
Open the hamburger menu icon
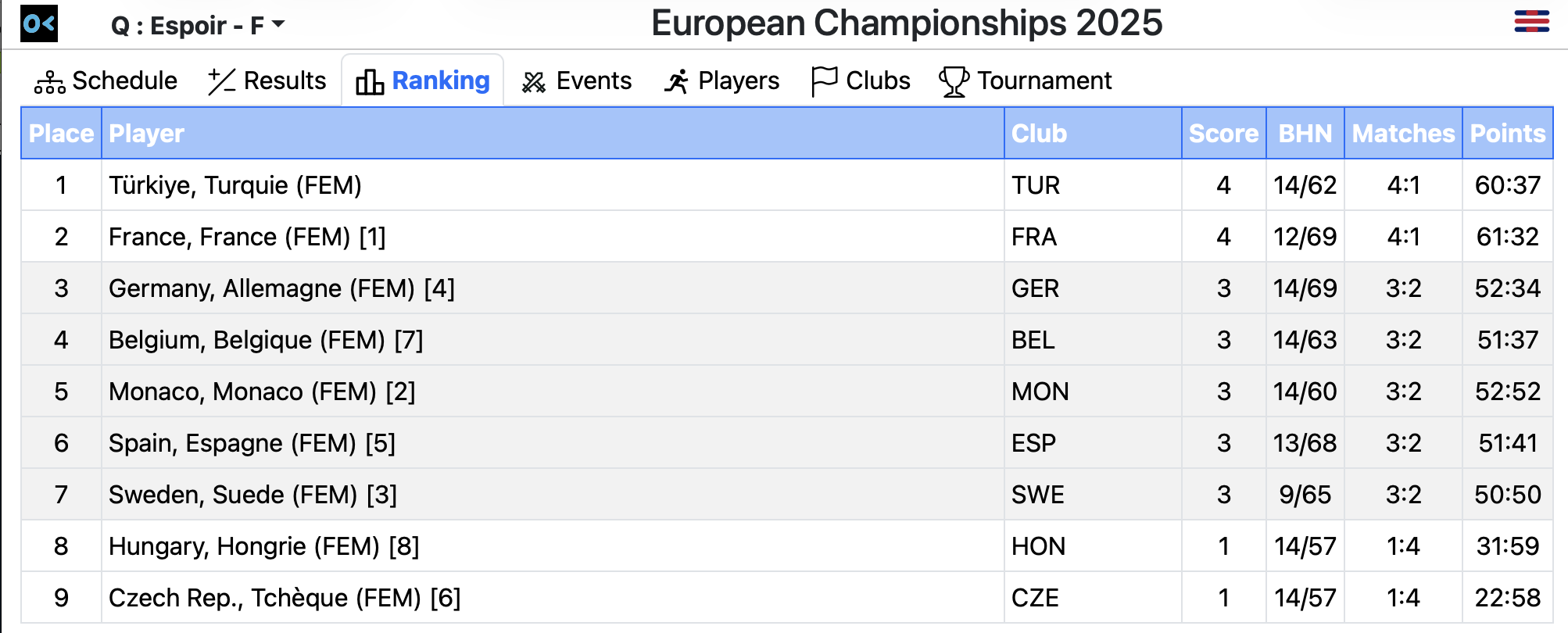click(x=1530, y=21)
